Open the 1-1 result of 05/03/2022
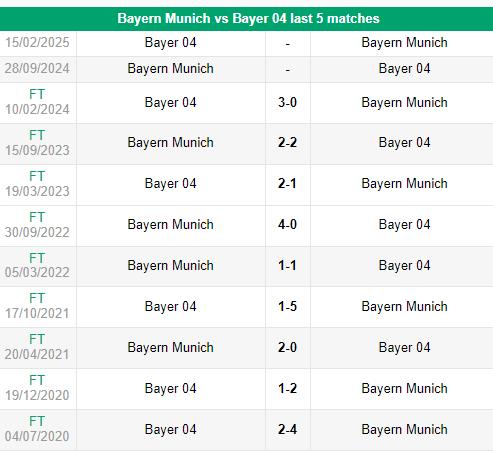The height and width of the screenshot is (451, 493). [287, 266]
